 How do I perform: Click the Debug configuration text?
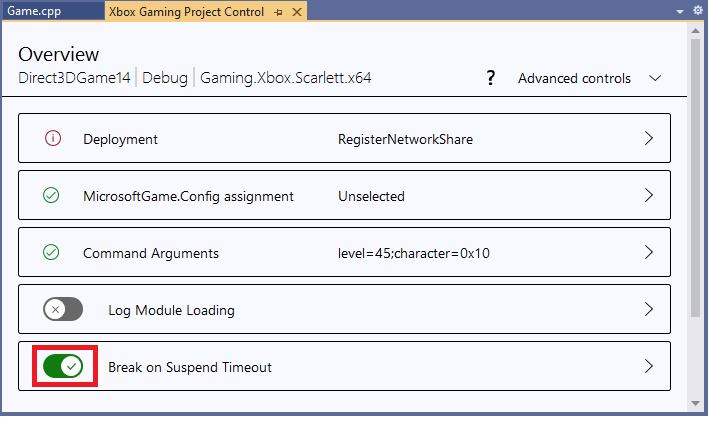(x=165, y=78)
